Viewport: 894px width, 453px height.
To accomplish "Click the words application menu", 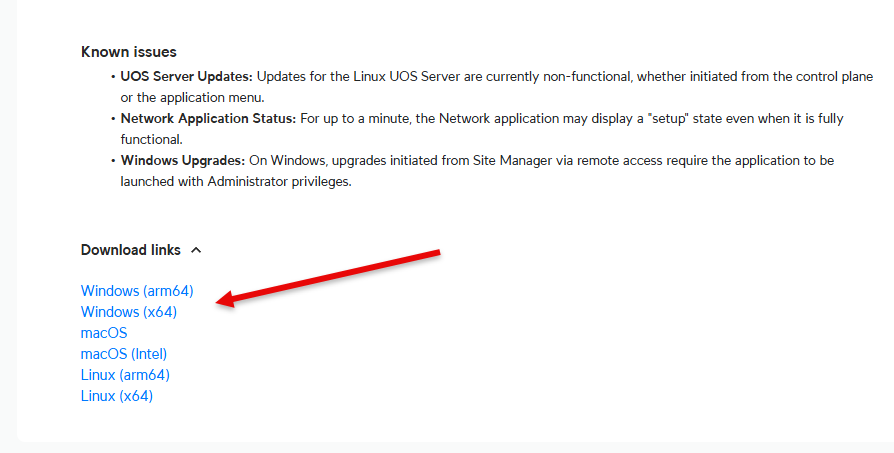I will [x=209, y=97].
